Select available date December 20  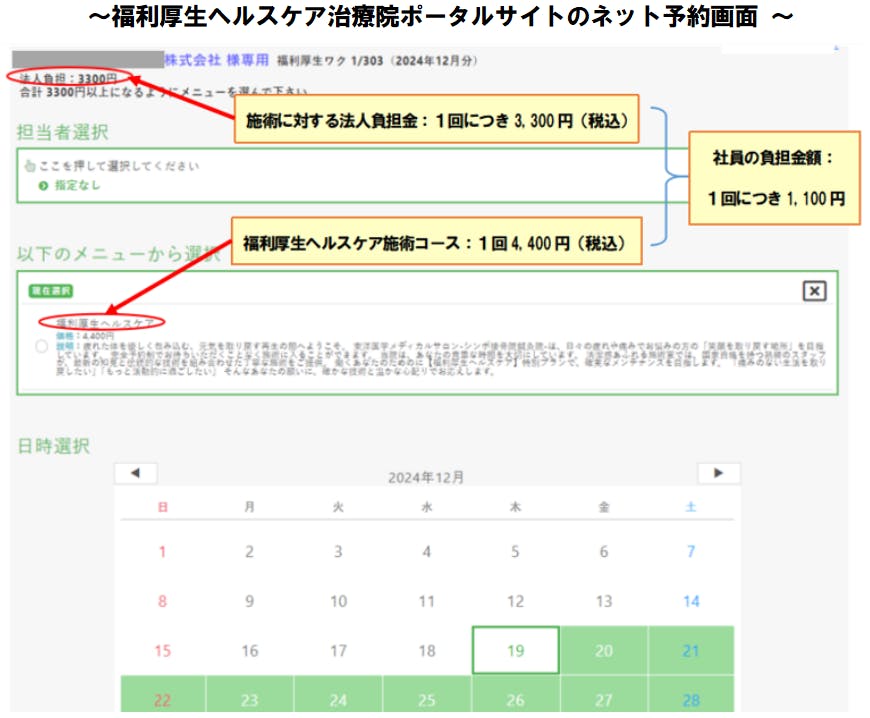pyautogui.click(x=603, y=650)
